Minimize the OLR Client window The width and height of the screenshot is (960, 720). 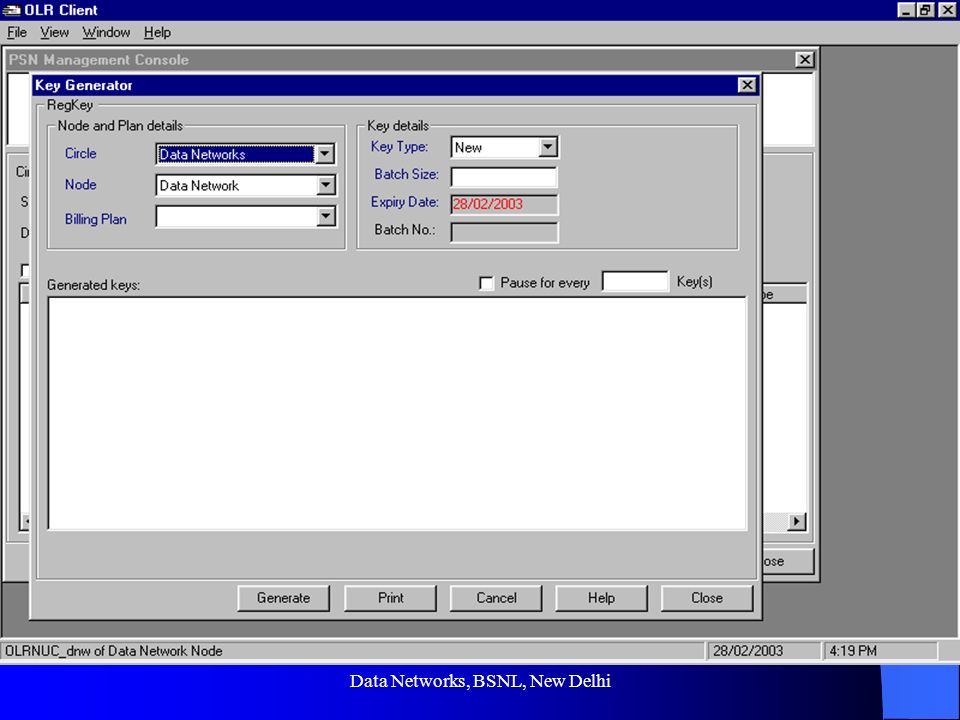tap(906, 10)
